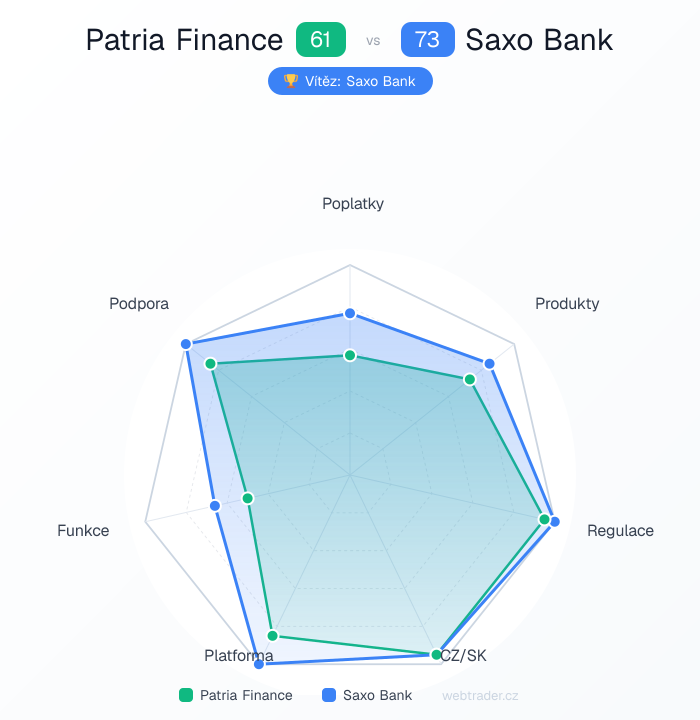Toggle Saxo Bank series via legend label

[377, 695]
